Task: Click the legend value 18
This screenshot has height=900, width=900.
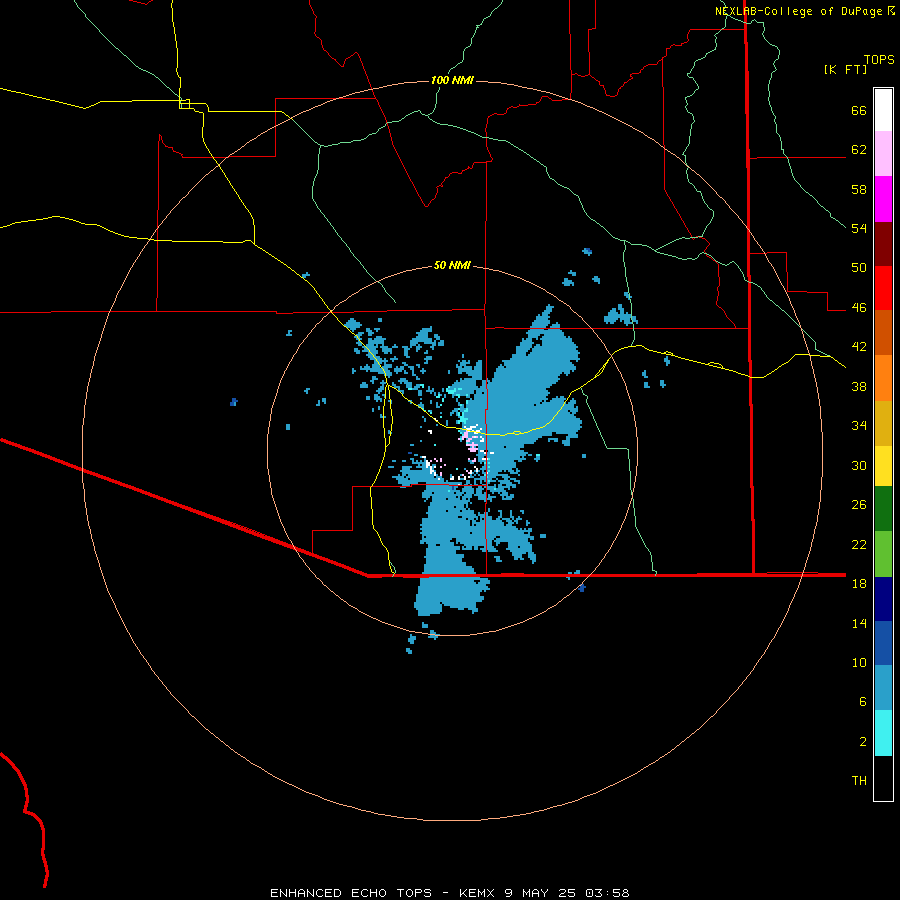Action: click(859, 584)
